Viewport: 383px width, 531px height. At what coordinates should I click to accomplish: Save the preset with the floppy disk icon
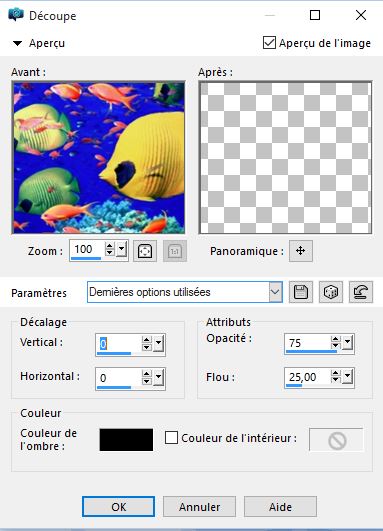pyautogui.click(x=301, y=292)
